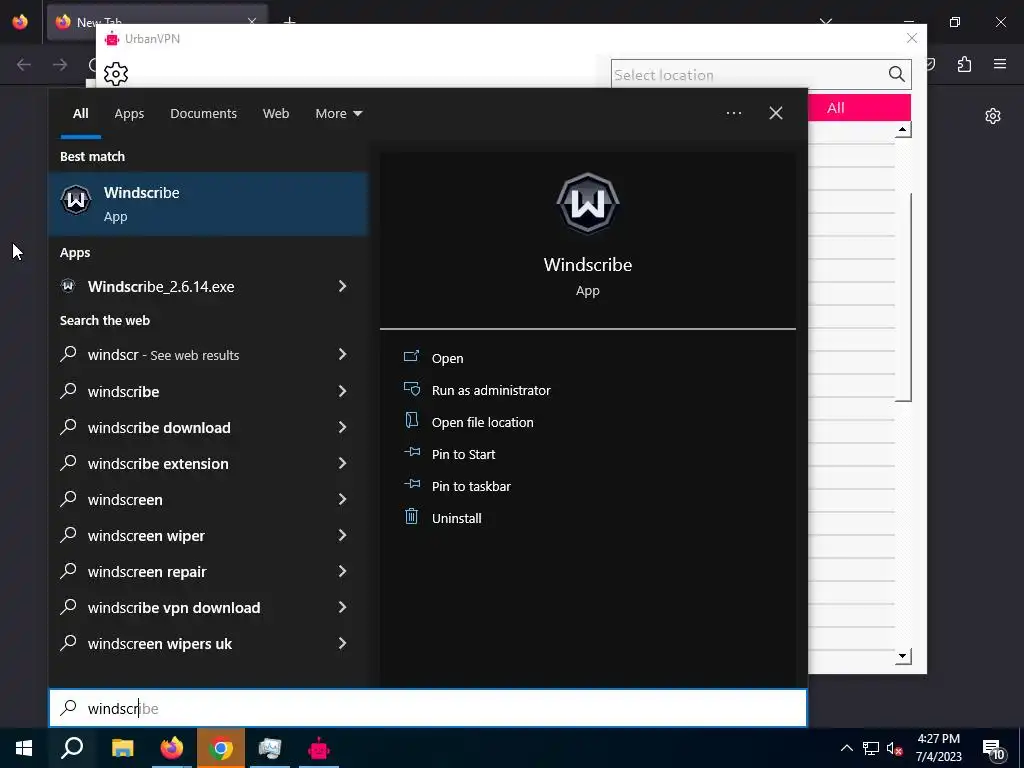The width and height of the screenshot is (1024, 768).
Task: Switch to the Apps search filter tab
Action: [129, 114]
